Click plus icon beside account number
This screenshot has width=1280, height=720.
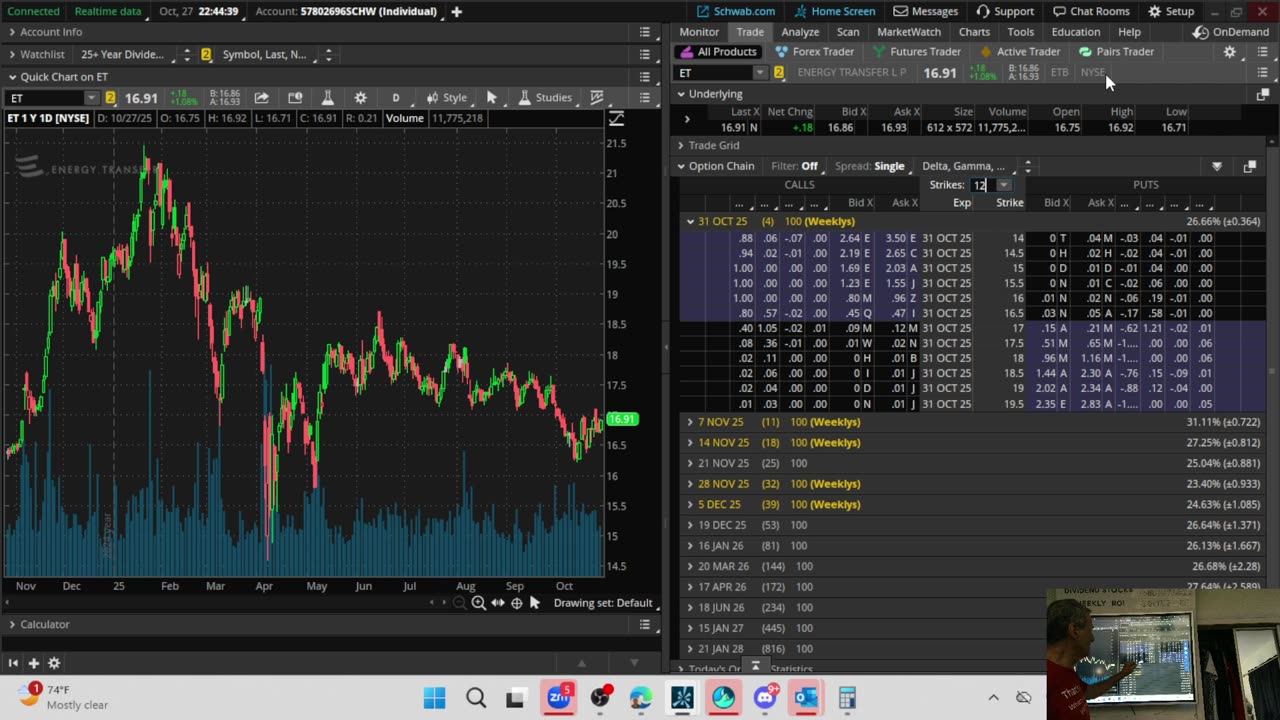456,12
